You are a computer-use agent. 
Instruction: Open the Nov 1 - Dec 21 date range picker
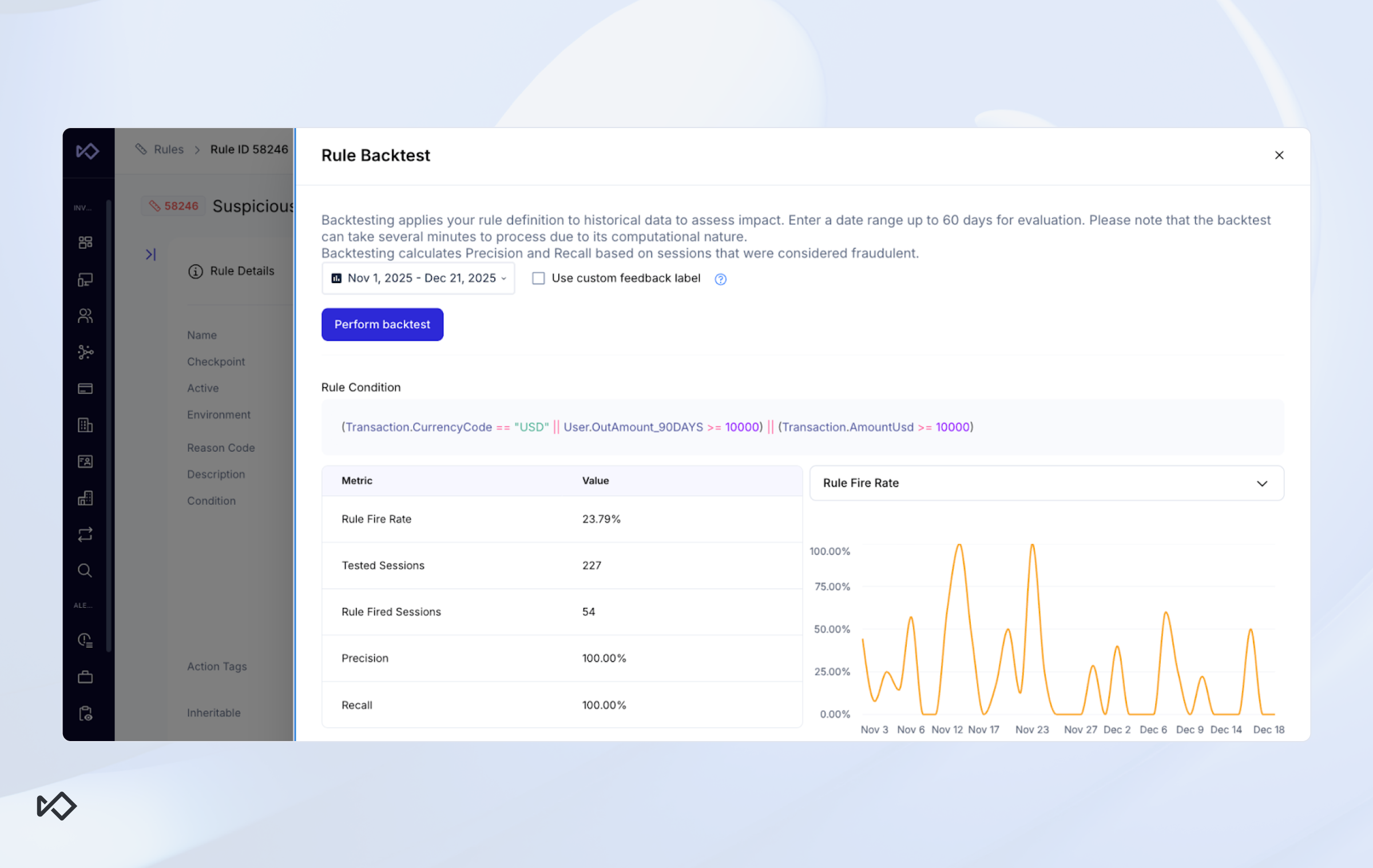[x=418, y=278]
